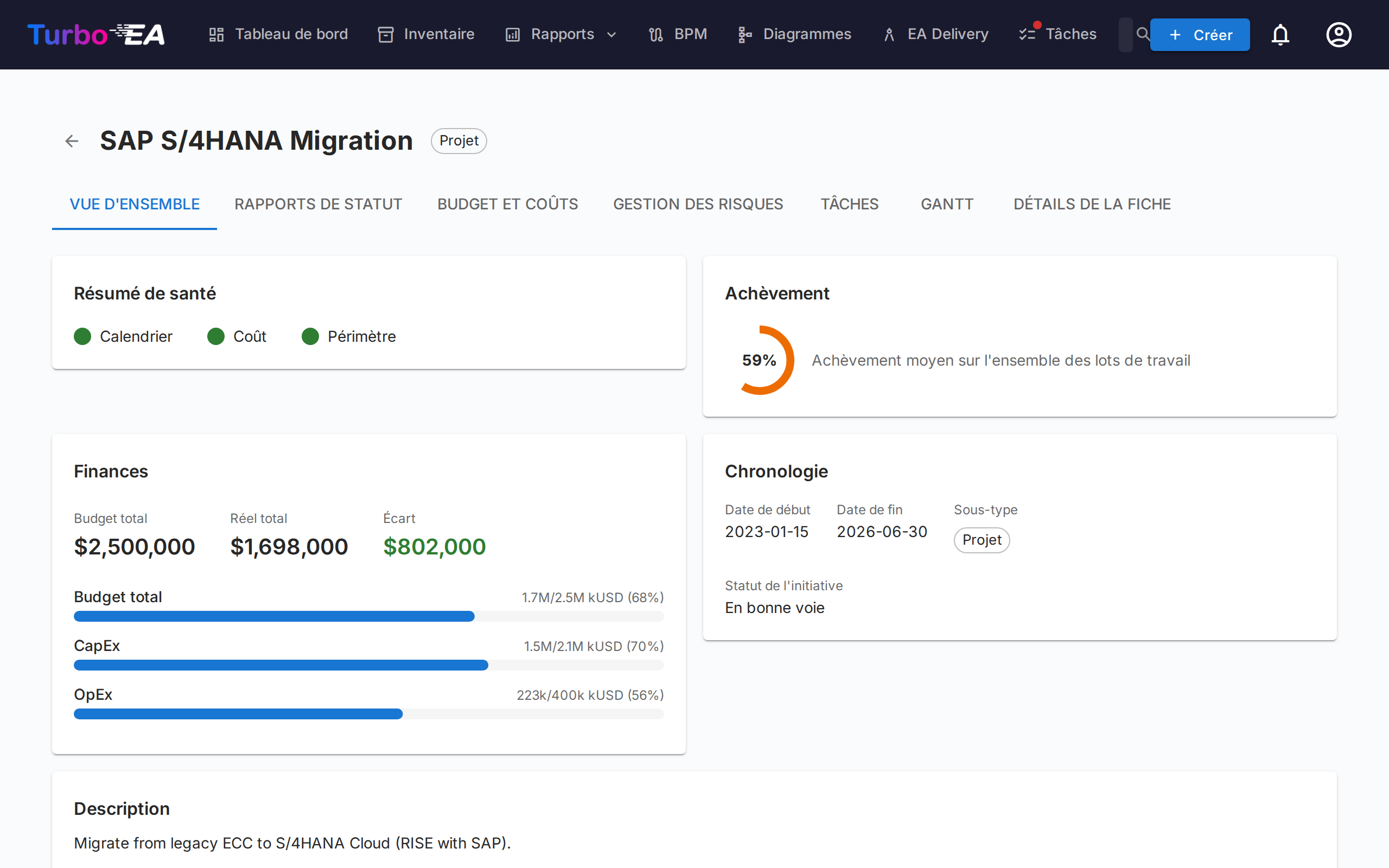Open the user account avatar menu

pyautogui.click(x=1339, y=35)
